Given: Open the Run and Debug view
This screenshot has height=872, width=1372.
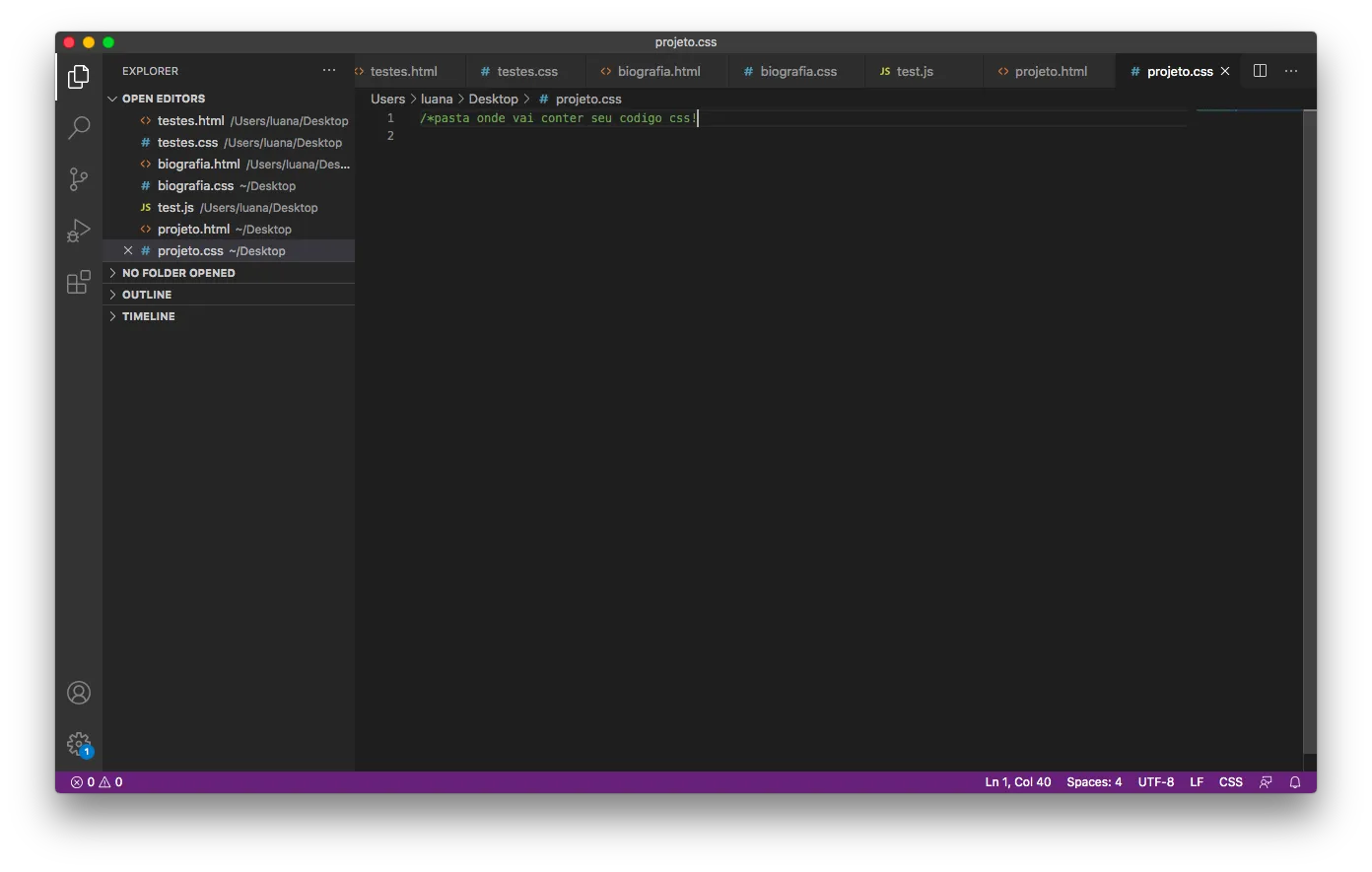Looking at the screenshot, I should tap(79, 231).
